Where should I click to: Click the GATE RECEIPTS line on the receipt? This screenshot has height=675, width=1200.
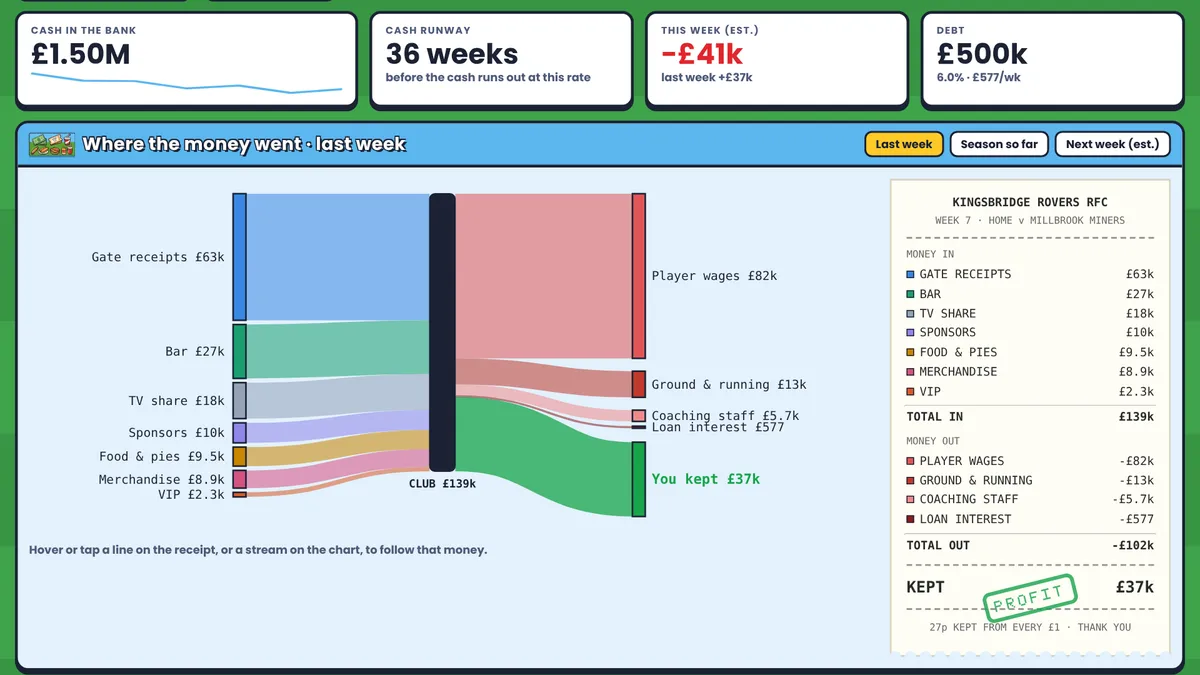1030,274
